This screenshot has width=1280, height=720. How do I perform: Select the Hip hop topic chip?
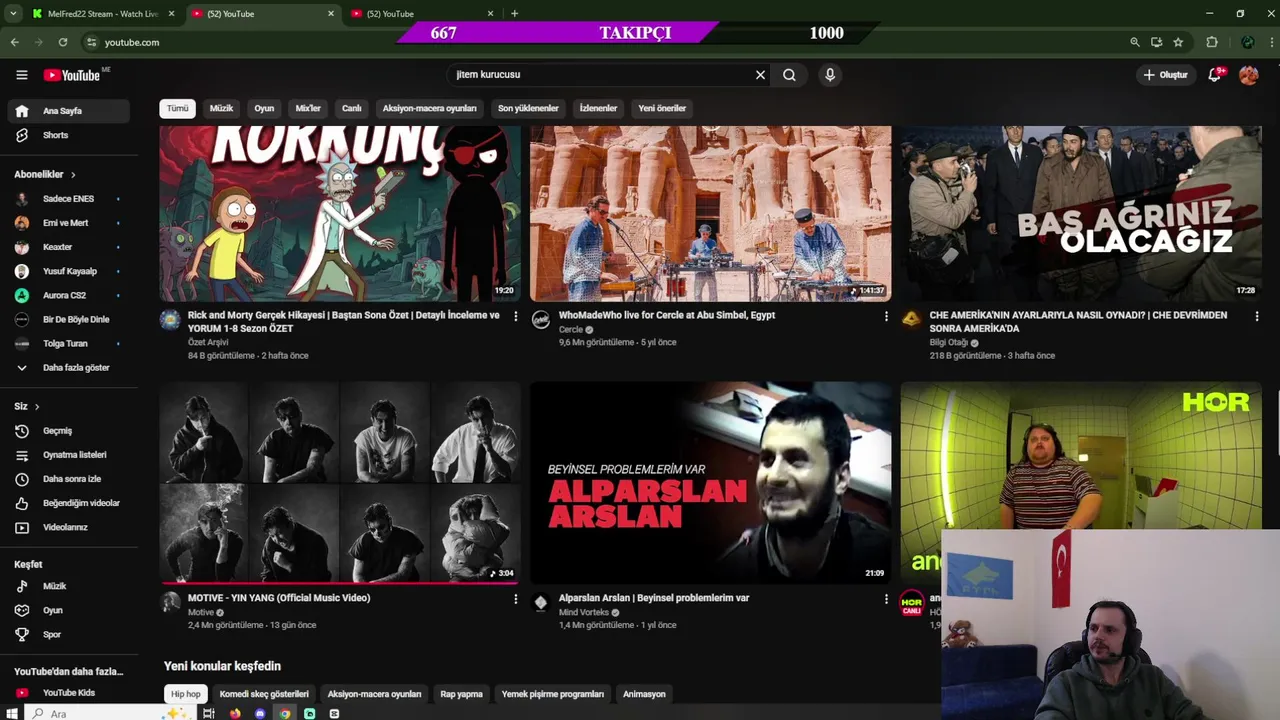[185, 694]
